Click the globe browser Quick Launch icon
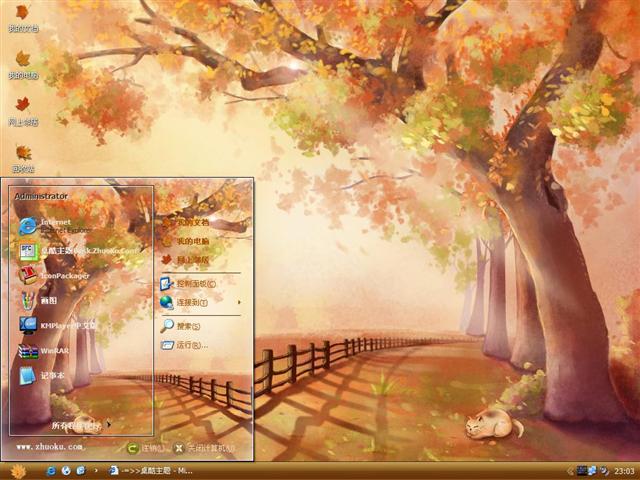The image size is (640, 480). [x=66, y=471]
